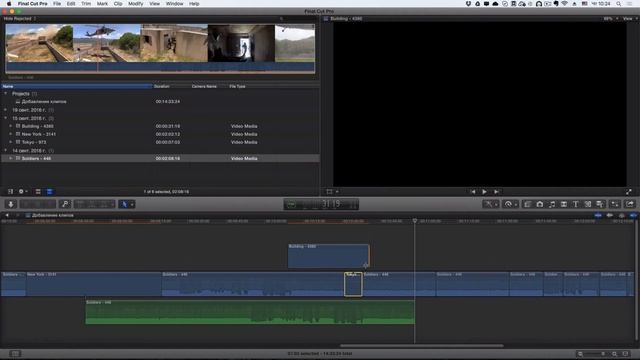Open the Mark menu
Viewport: 640px width, 360px height.
102,4
